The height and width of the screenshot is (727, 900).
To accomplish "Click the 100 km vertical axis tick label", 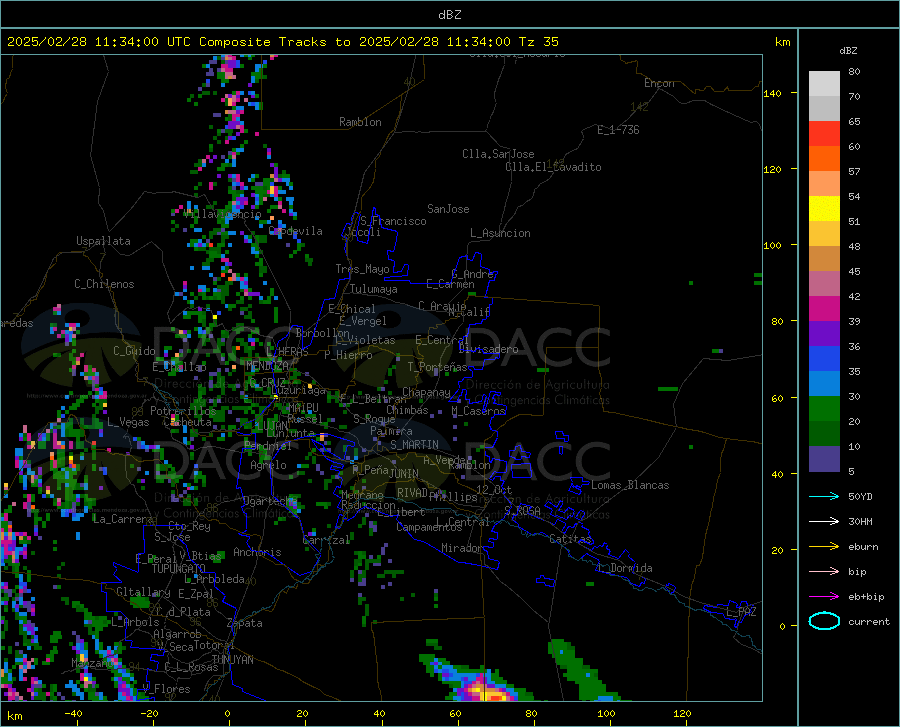I will click(773, 245).
